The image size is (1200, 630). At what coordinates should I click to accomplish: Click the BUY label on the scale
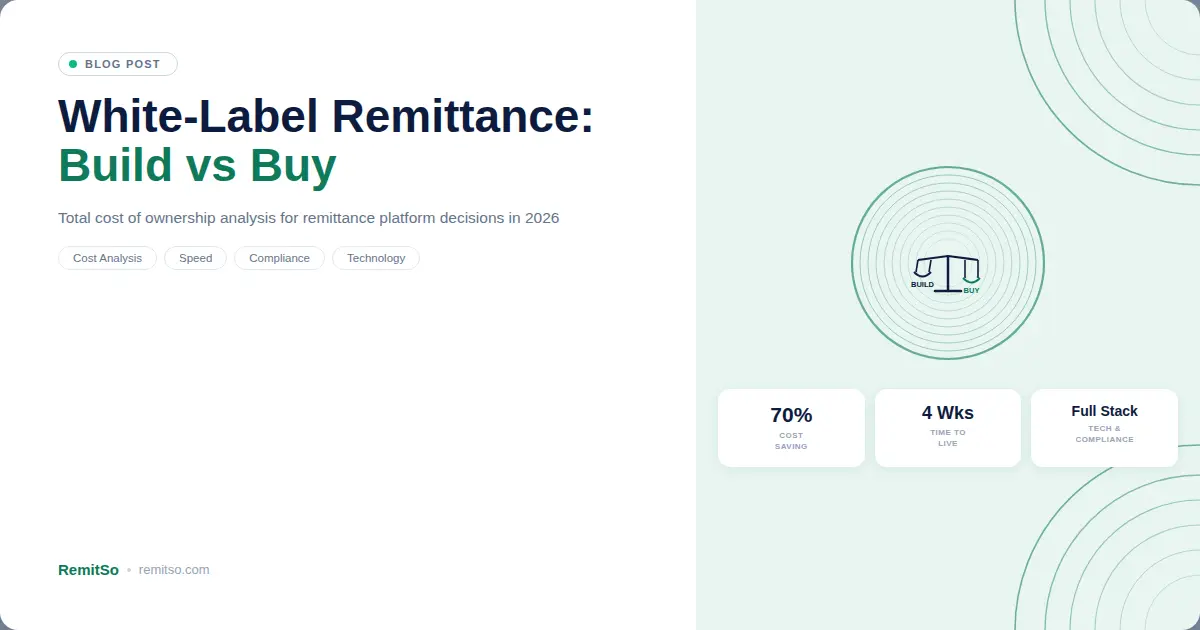tap(971, 291)
